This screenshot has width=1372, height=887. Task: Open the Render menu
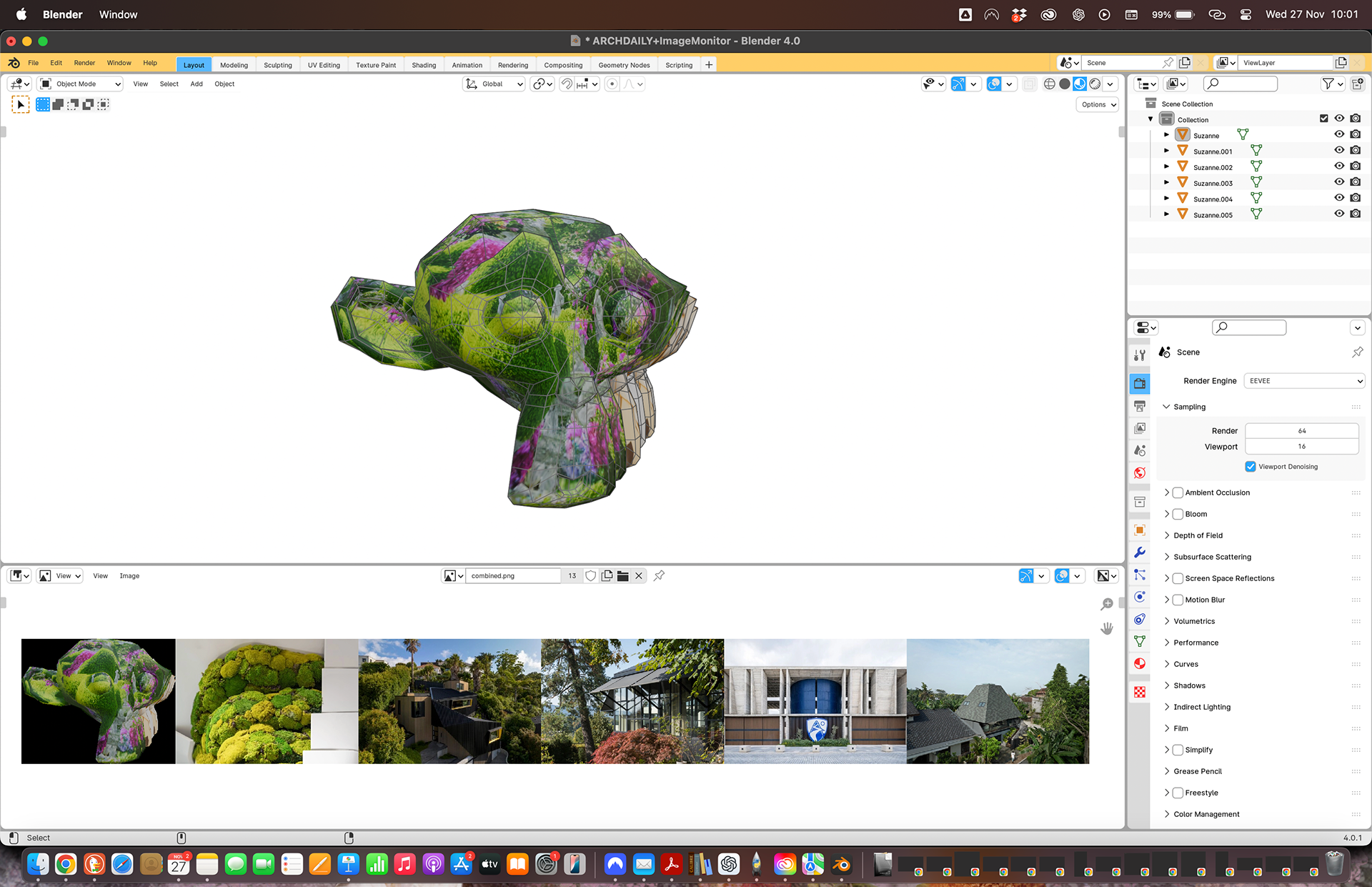point(84,63)
